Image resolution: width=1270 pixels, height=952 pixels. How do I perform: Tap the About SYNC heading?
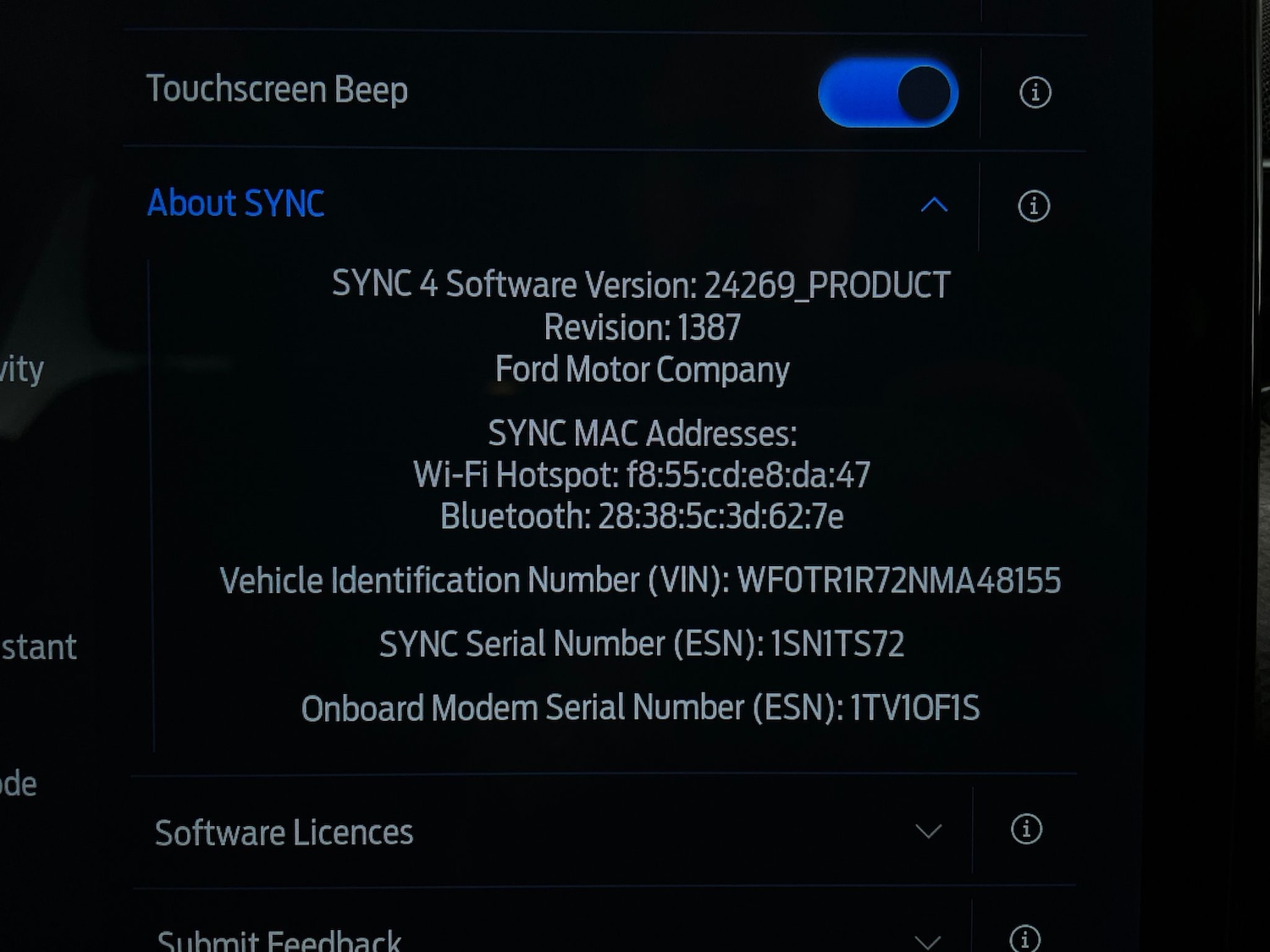pyautogui.click(x=236, y=204)
